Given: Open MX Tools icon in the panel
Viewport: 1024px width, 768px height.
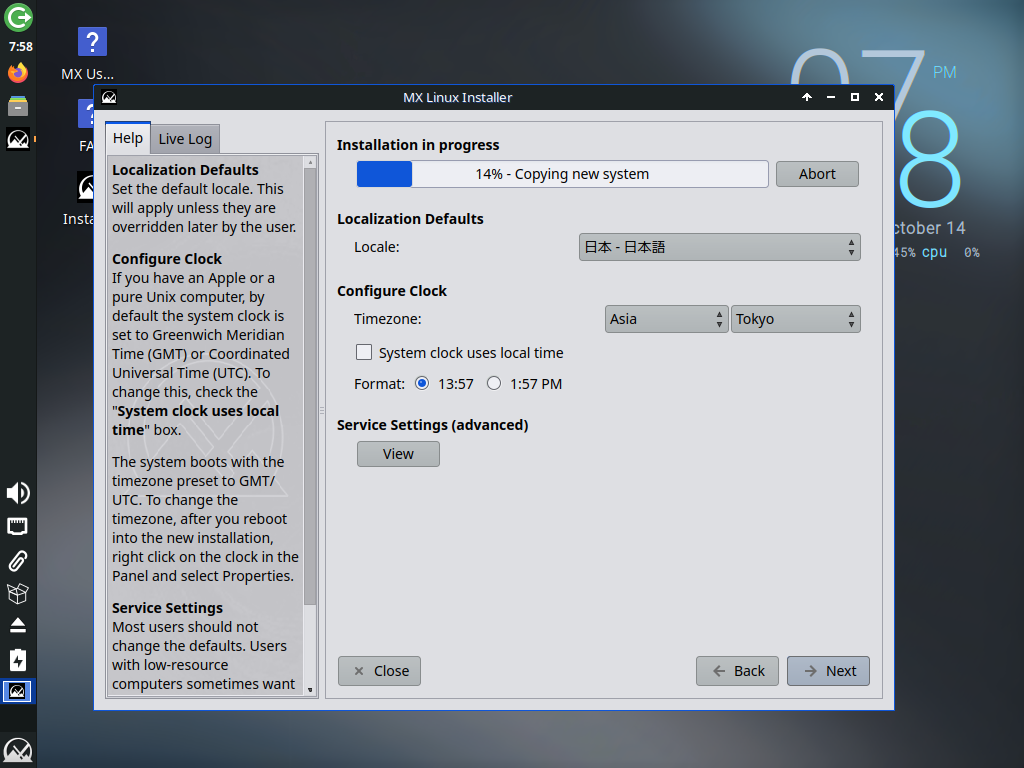Looking at the screenshot, I should click(18, 139).
